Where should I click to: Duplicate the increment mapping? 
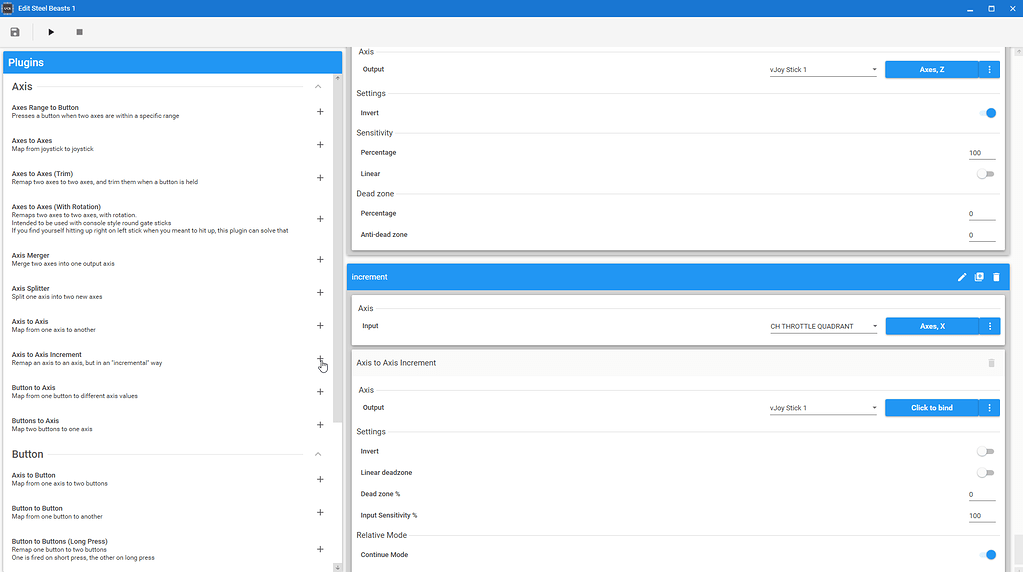979,277
